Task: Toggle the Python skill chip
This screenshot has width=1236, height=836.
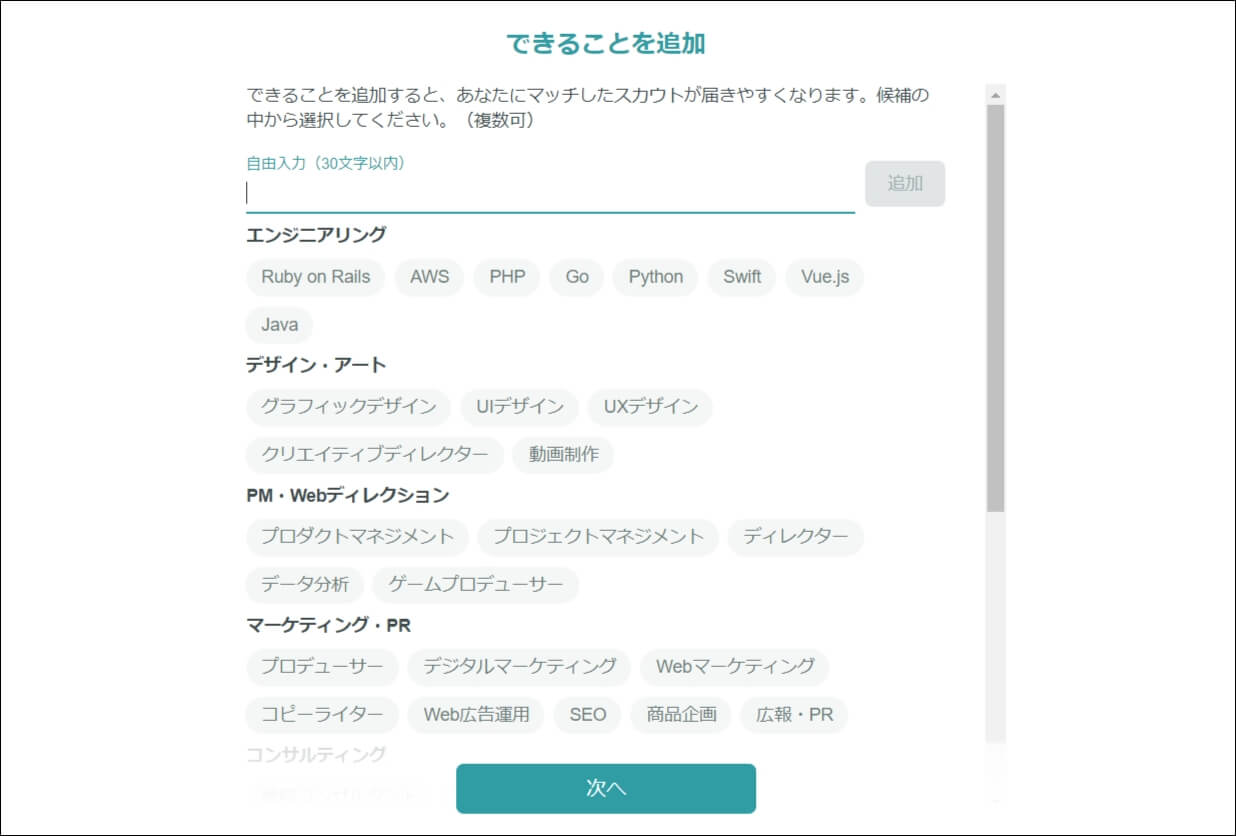Action: [x=655, y=277]
